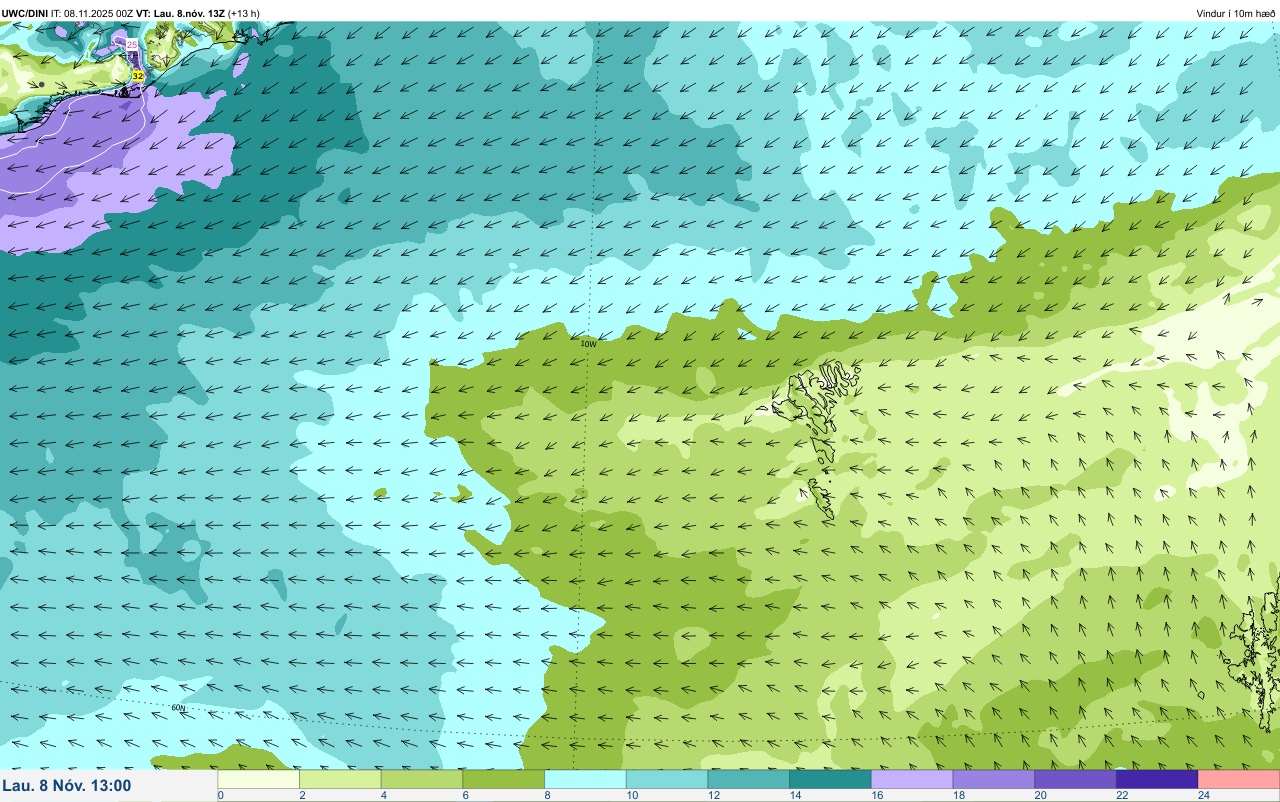
Task: Click the light teal 10–12 legend swatch
Action: click(x=667, y=779)
